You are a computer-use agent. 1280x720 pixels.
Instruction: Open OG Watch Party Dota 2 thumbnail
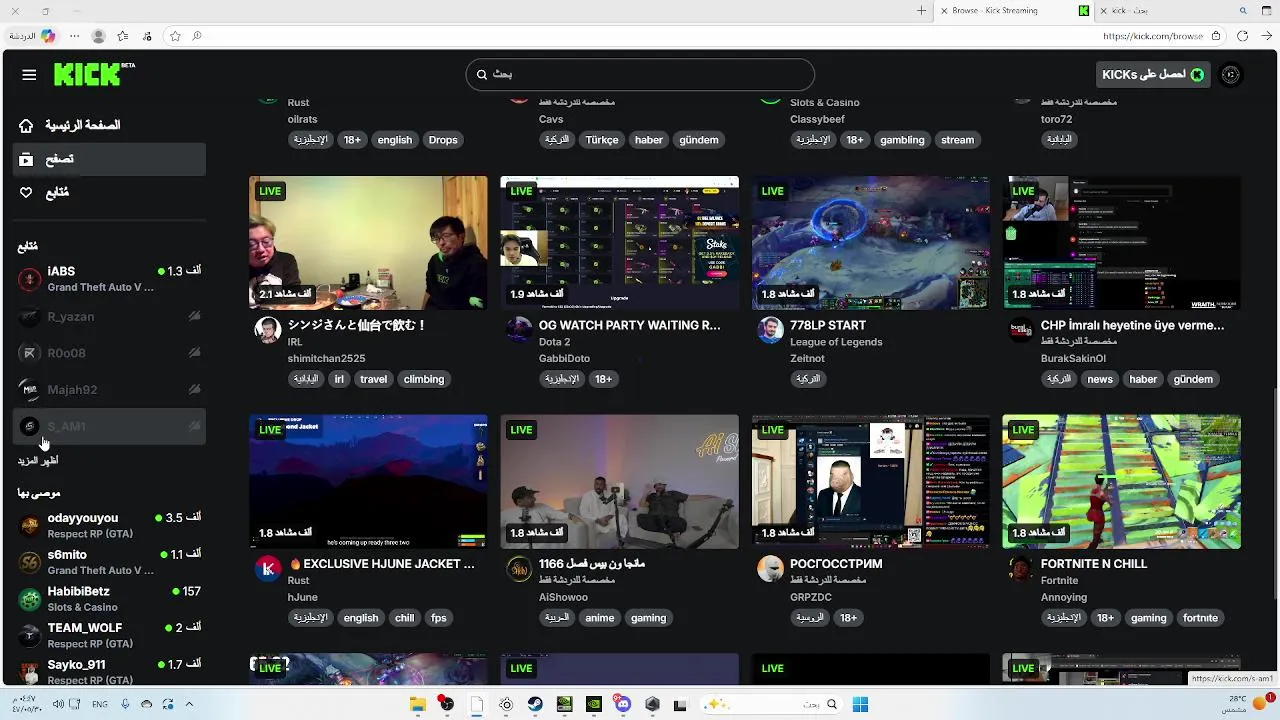tap(620, 243)
